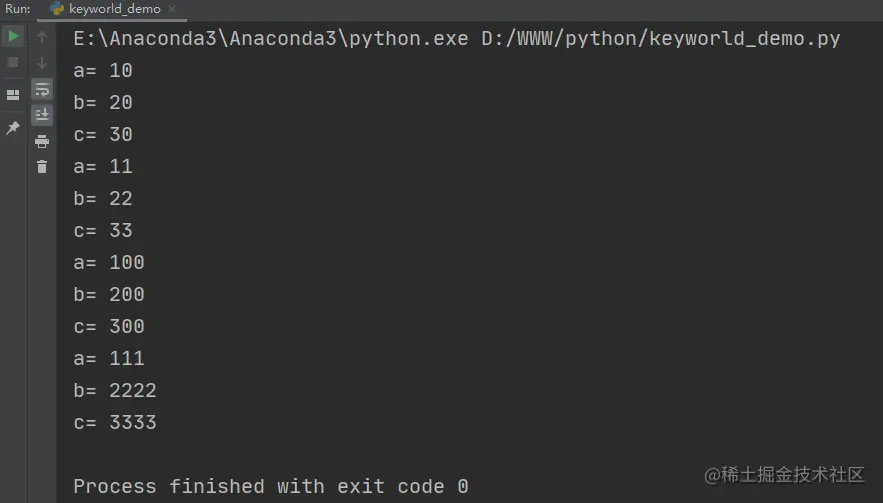
Task: Click the 'Process finished with exit code 0' line
Action: (x=271, y=486)
